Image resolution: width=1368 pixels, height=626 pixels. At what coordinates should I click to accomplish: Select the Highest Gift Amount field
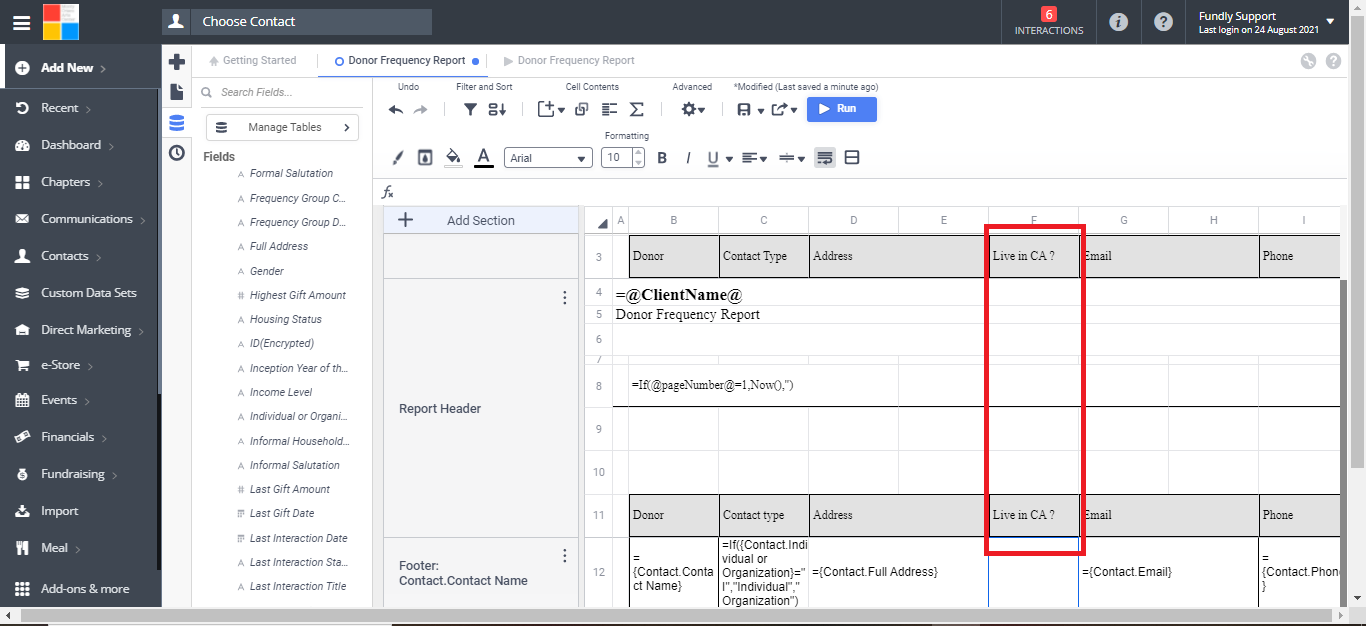[x=298, y=295]
